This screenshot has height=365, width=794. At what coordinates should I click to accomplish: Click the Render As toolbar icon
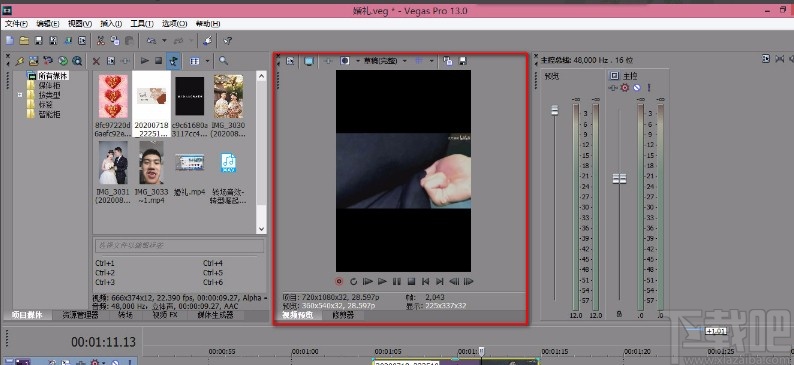coord(68,40)
